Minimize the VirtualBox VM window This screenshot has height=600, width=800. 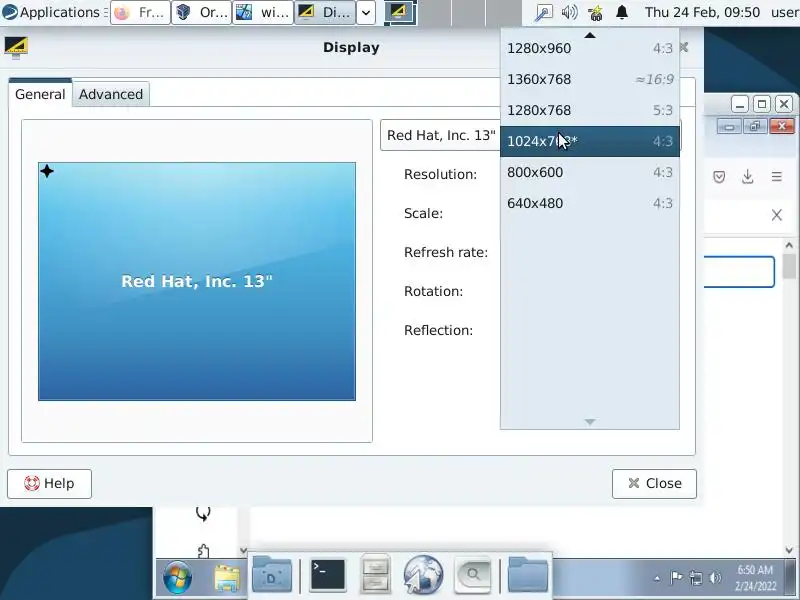(740, 105)
